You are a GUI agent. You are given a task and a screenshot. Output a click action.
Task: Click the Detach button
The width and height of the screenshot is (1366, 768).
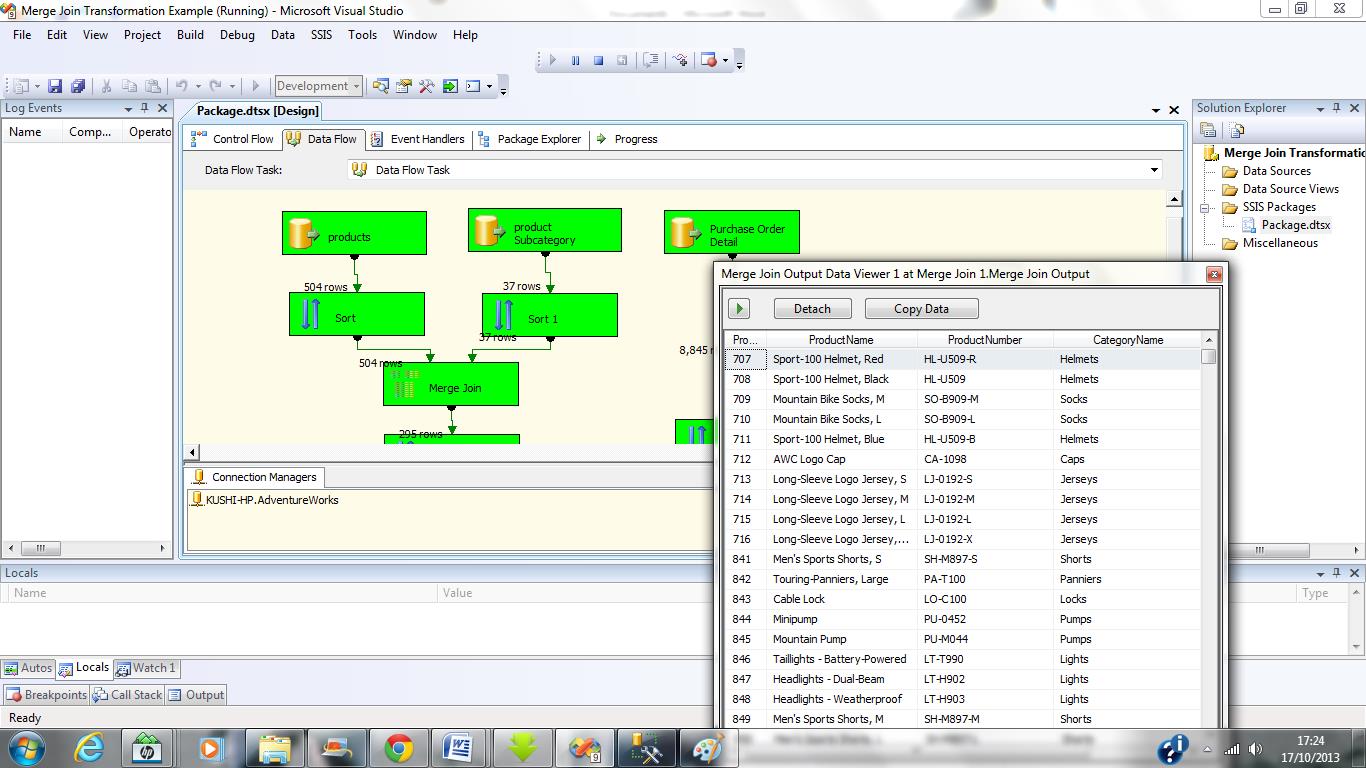coord(812,309)
